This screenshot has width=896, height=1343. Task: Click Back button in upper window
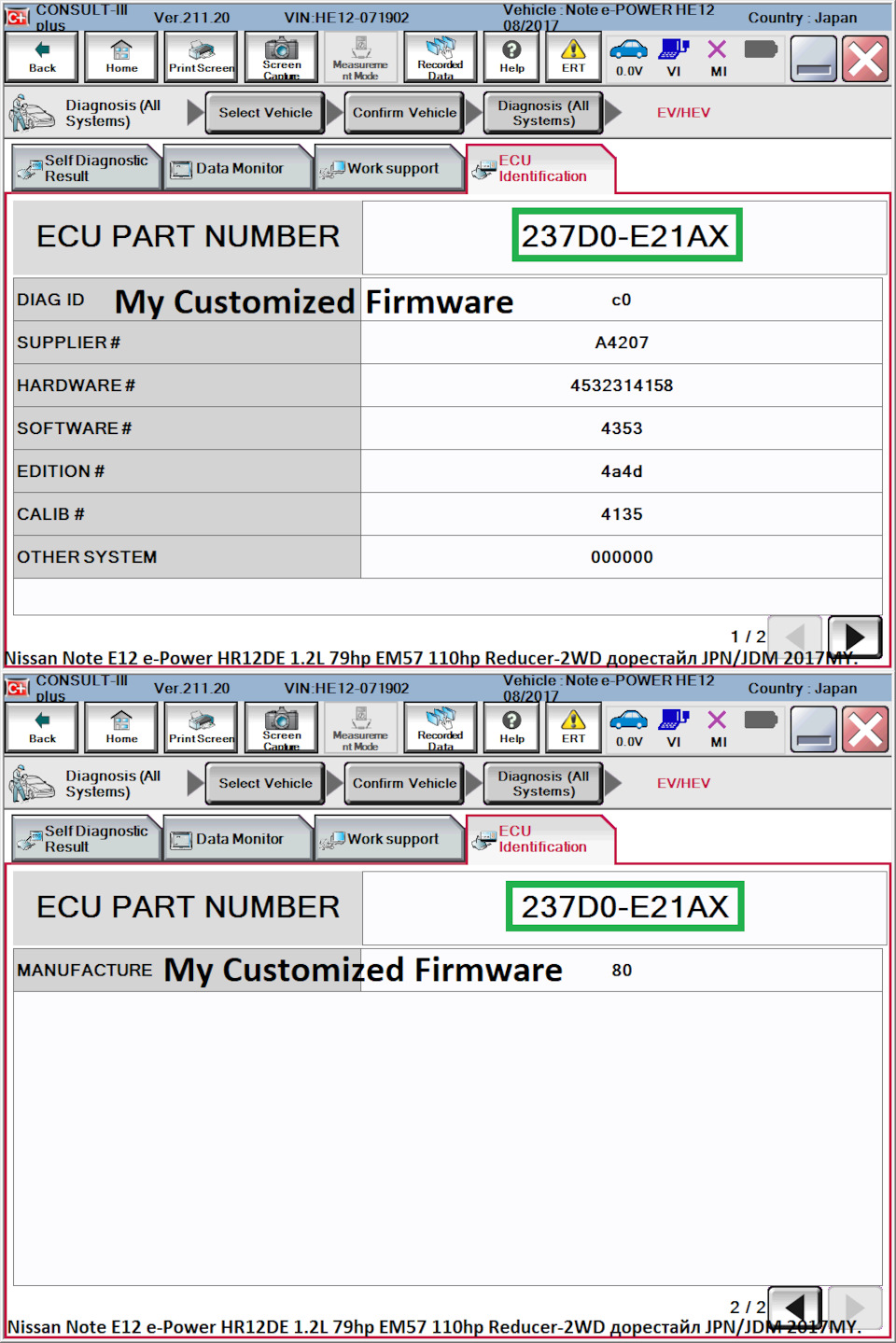pos(42,57)
